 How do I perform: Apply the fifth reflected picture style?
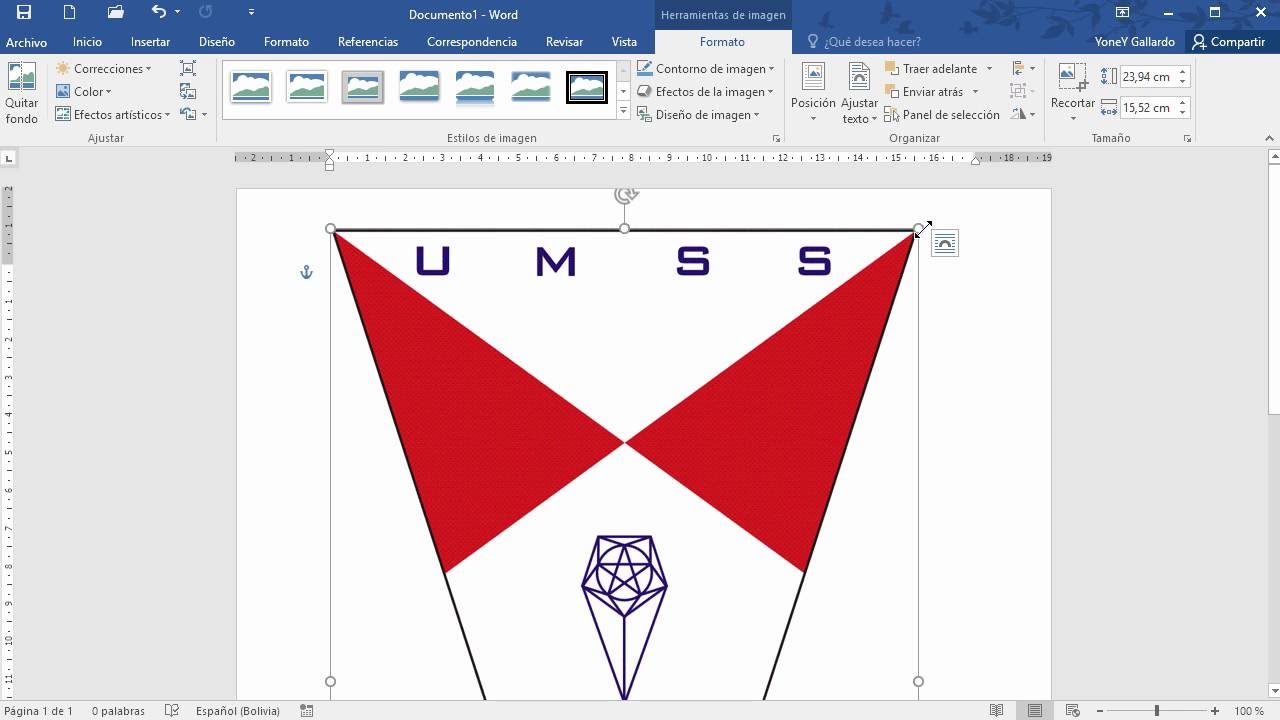point(475,87)
